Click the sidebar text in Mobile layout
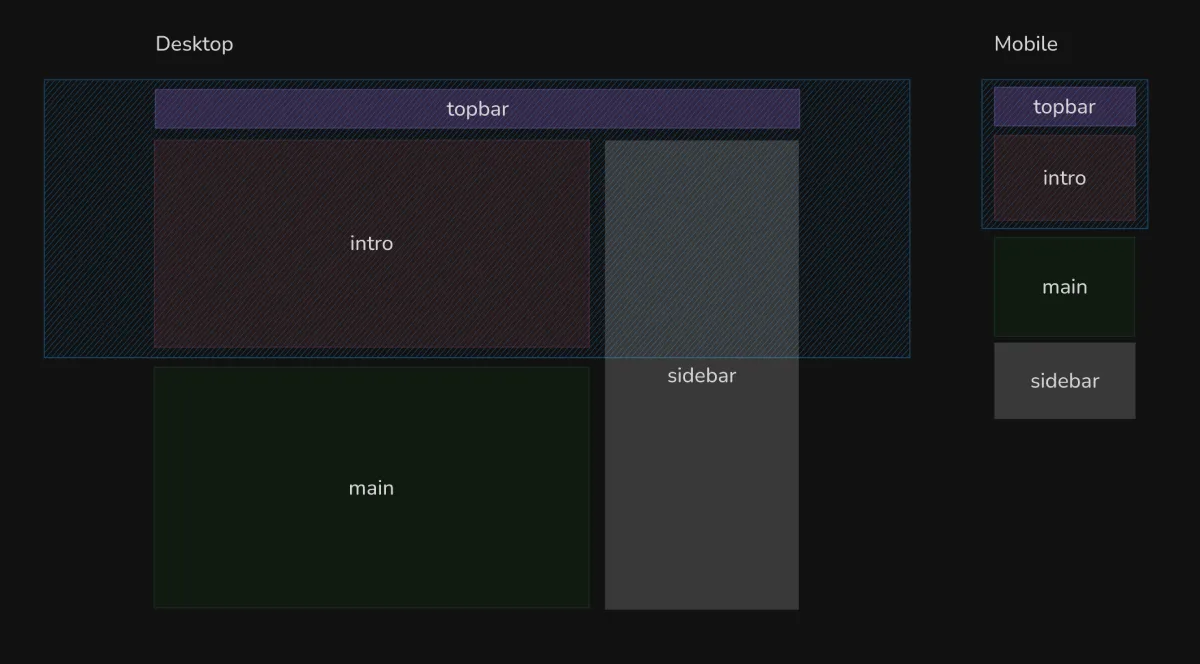The image size is (1200, 664). click(1064, 381)
